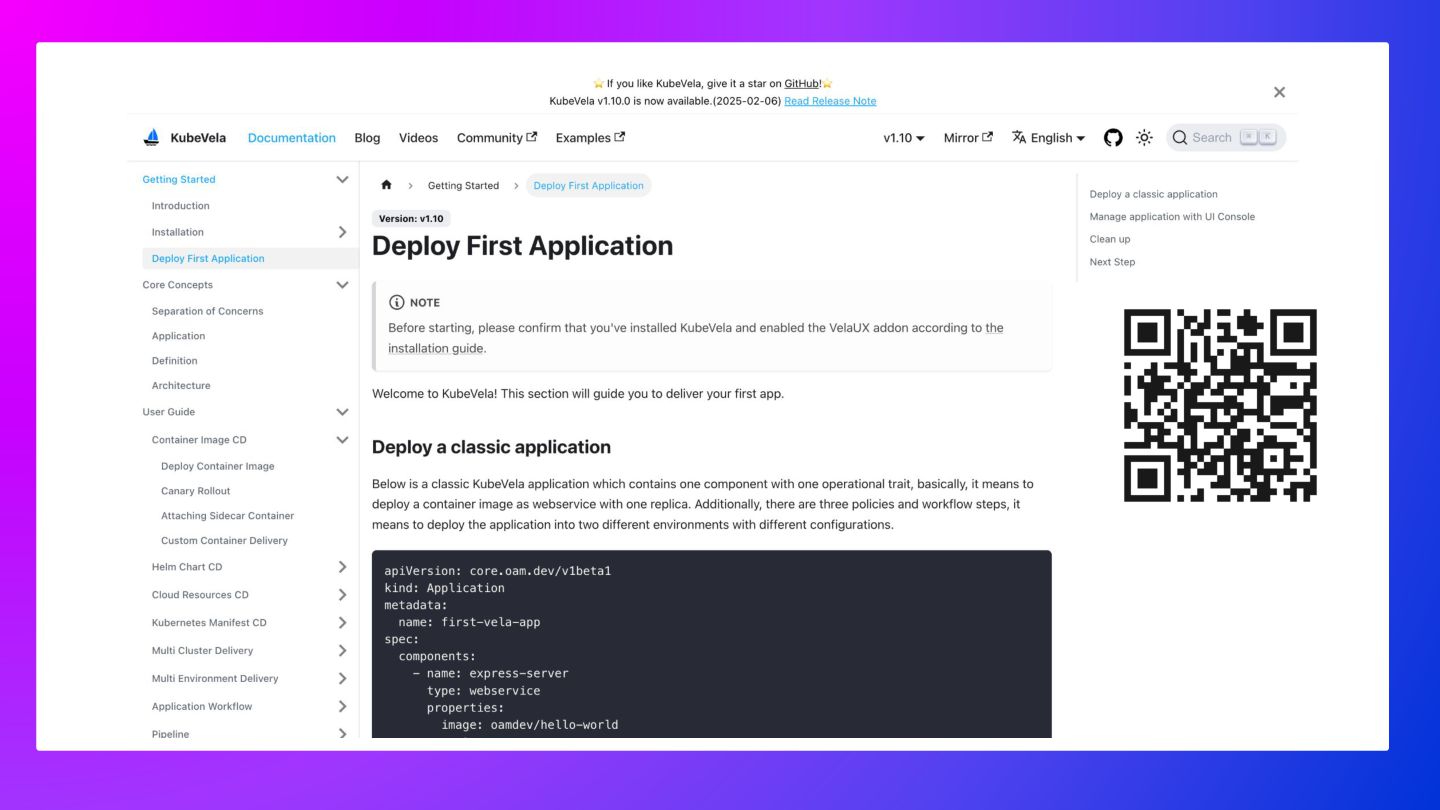This screenshot has width=1440, height=810.
Task: Click the language translate icon
Action: coord(1019,137)
